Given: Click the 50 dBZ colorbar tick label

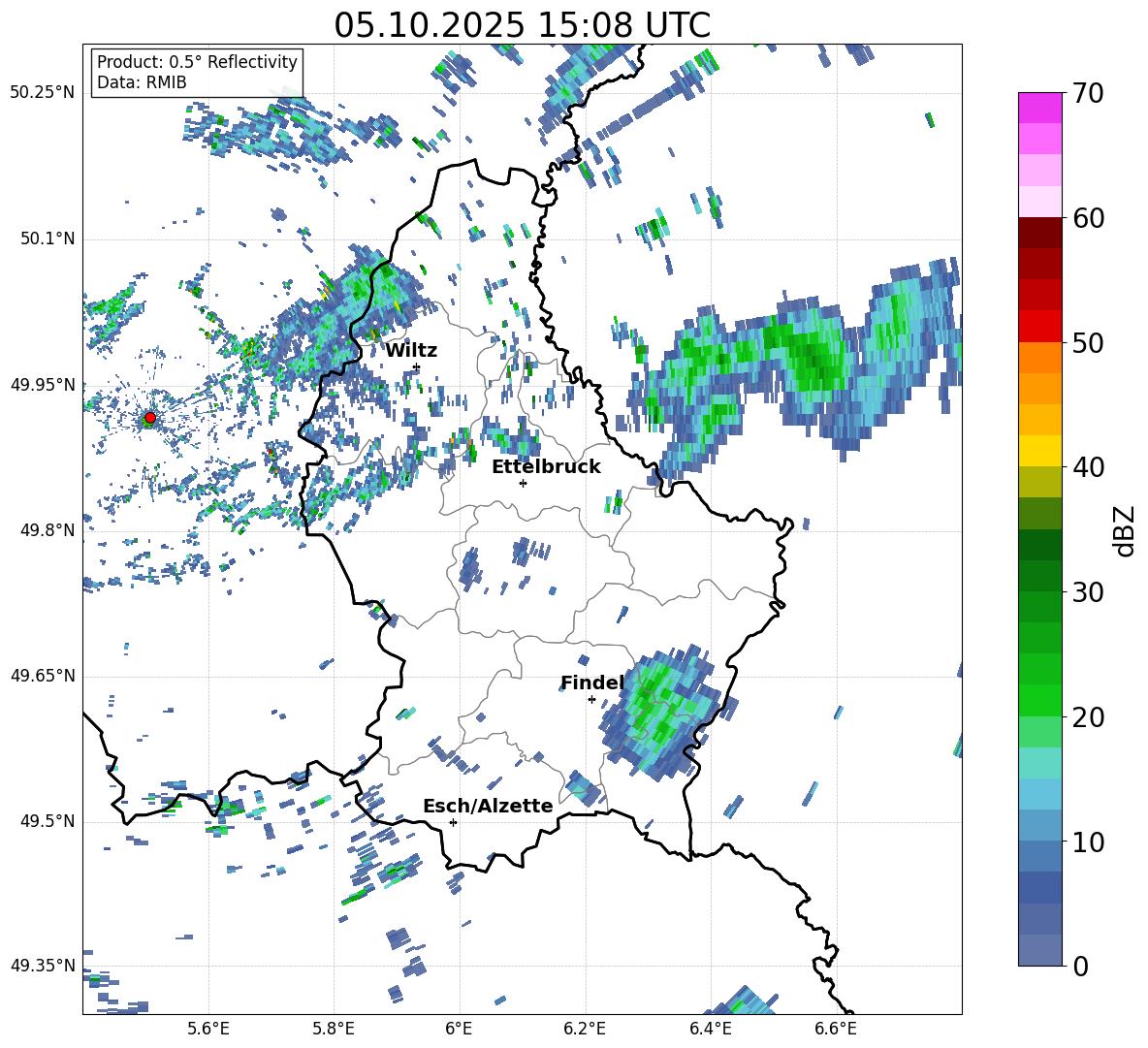Looking at the screenshot, I should coord(1088,343).
